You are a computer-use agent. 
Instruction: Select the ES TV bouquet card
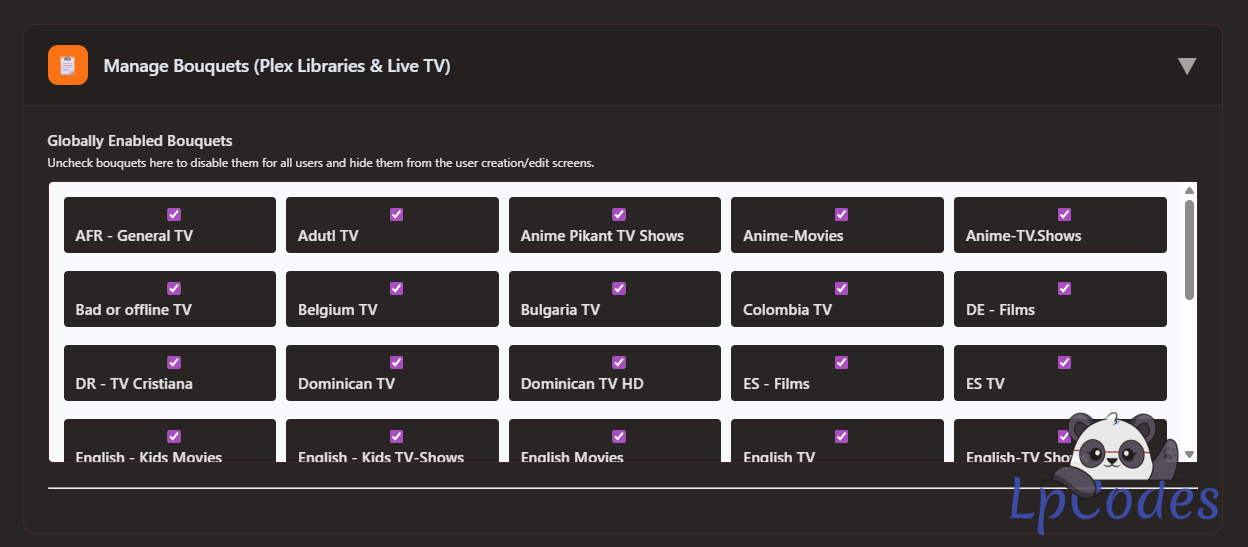pyautogui.click(x=1059, y=373)
